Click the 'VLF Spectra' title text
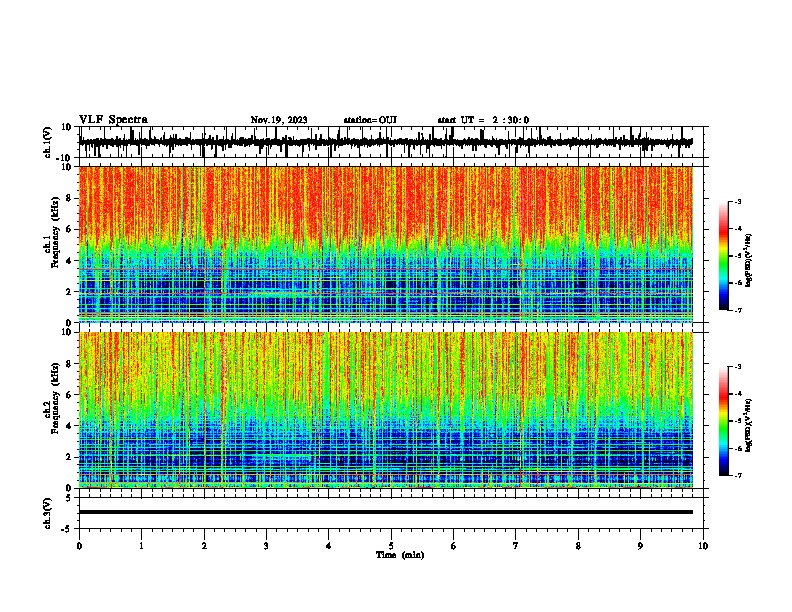 114,120
